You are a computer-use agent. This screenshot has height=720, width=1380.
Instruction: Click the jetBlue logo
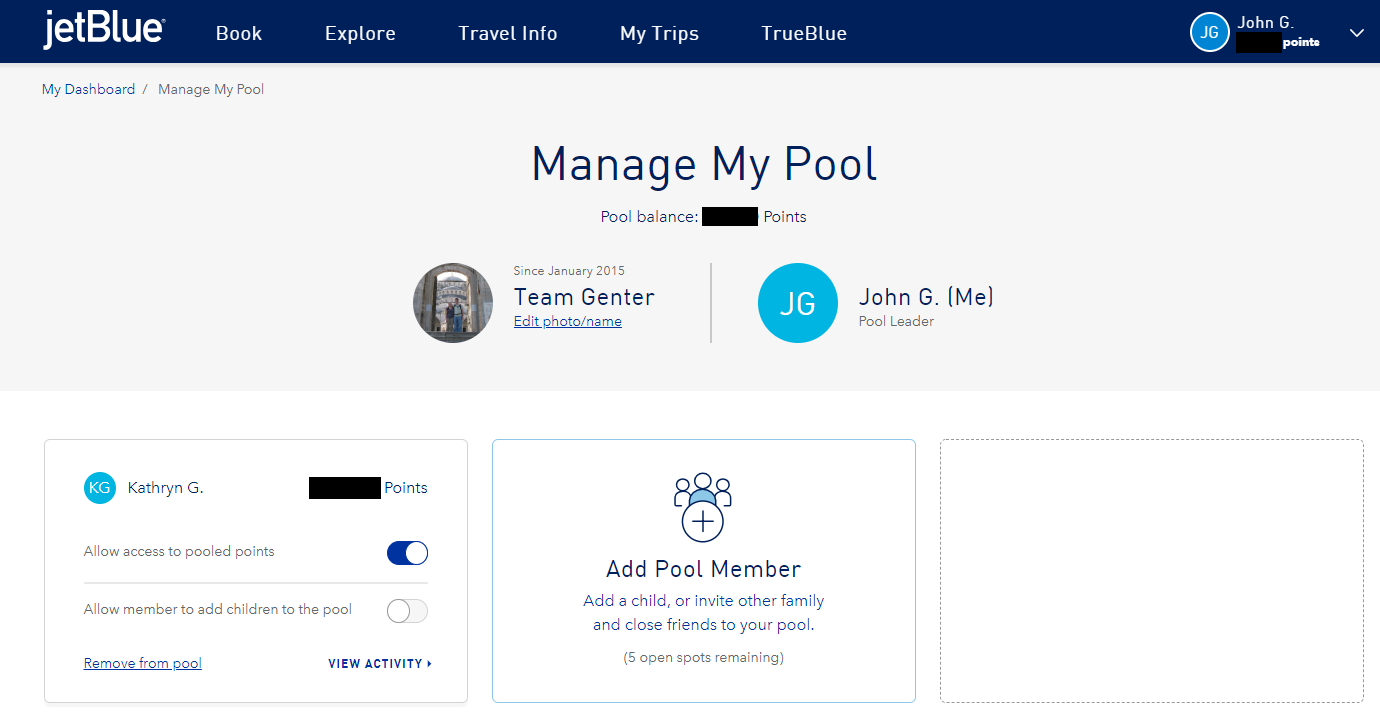(104, 32)
